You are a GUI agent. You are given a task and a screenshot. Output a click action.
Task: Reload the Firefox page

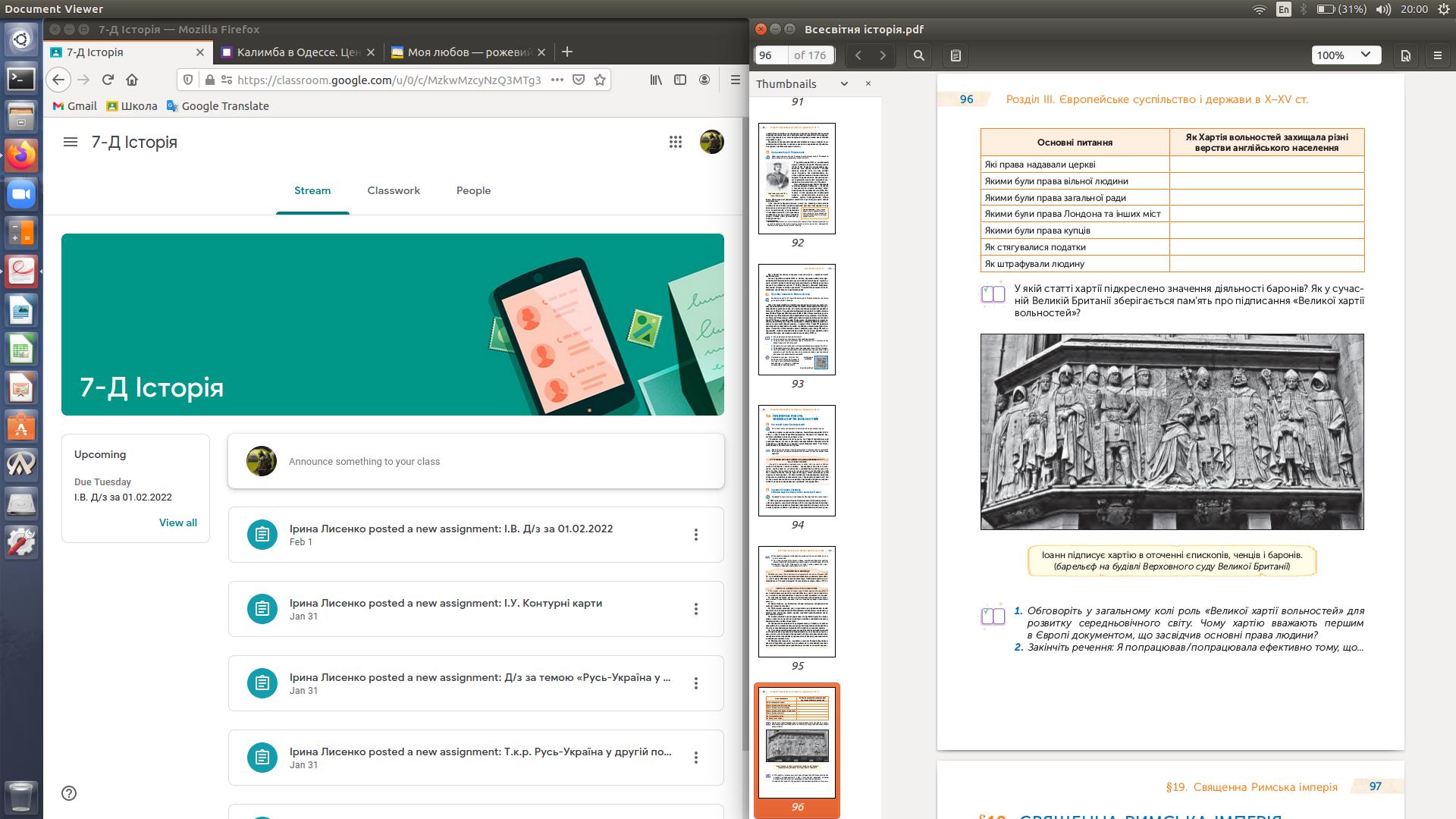pyautogui.click(x=108, y=80)
